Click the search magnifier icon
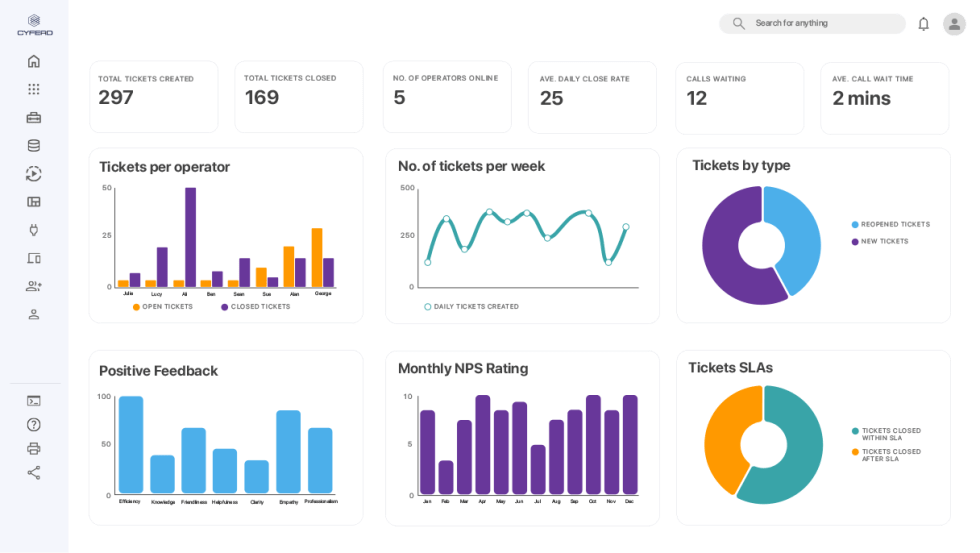Screen dimensions: 980x553 pyautogui.click(x=738, y=23)
